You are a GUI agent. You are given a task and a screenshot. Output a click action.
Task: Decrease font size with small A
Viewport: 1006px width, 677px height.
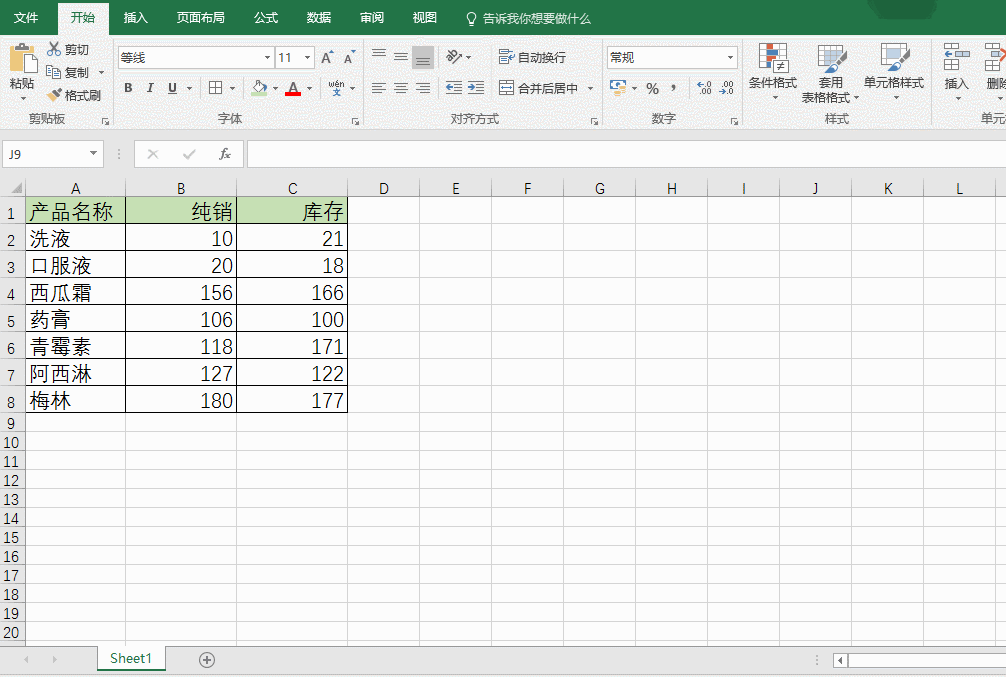coord(349,58)
